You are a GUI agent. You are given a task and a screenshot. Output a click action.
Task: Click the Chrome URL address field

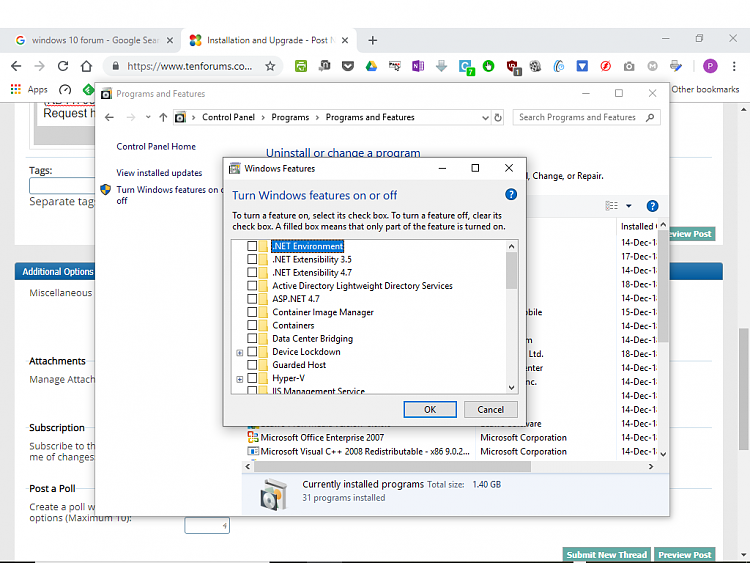189,66
